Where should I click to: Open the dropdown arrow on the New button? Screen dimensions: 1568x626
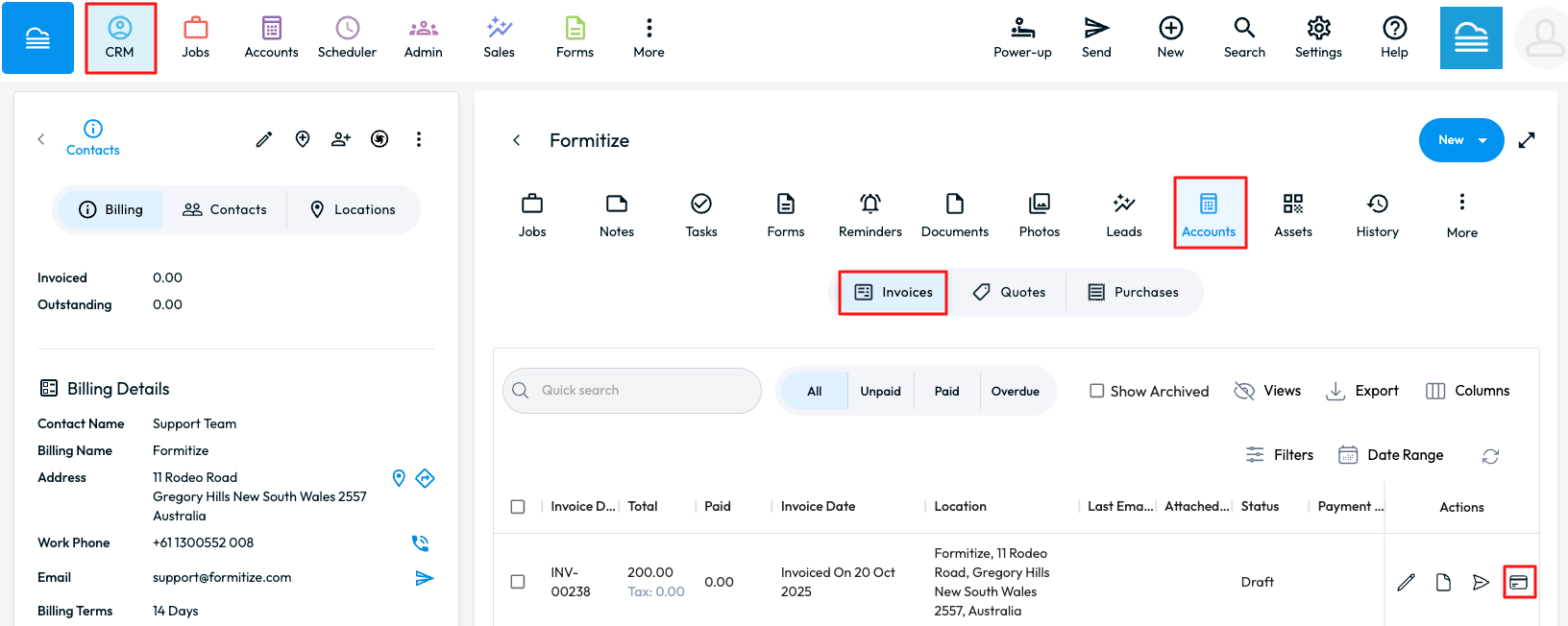coord(1482,140)
